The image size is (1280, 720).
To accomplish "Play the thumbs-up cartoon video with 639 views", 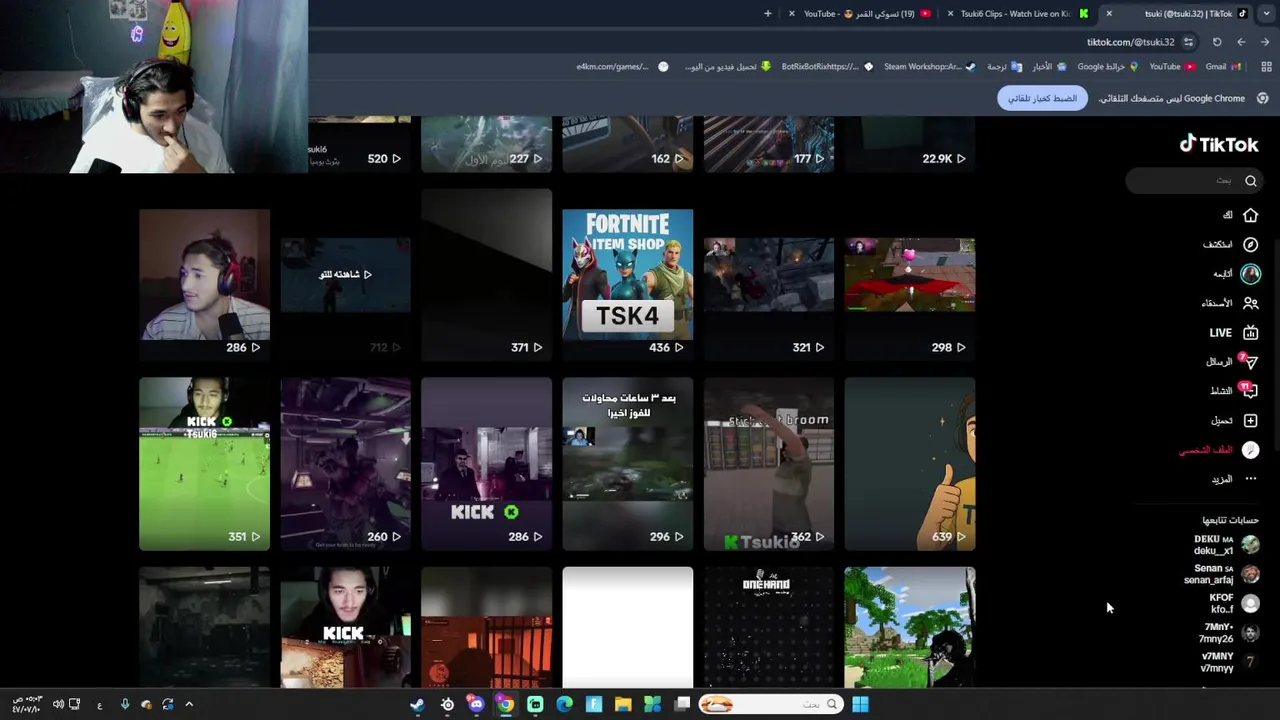I will [909, 464].
